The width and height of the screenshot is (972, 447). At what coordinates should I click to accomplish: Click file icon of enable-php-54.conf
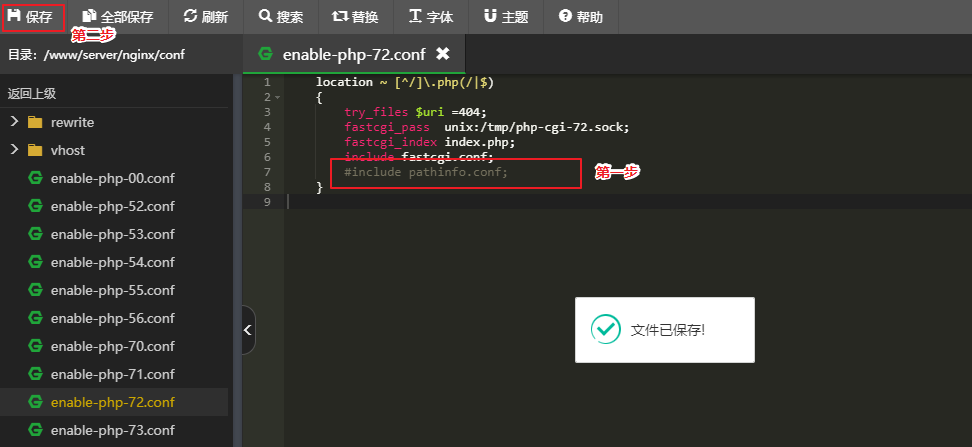35,262
